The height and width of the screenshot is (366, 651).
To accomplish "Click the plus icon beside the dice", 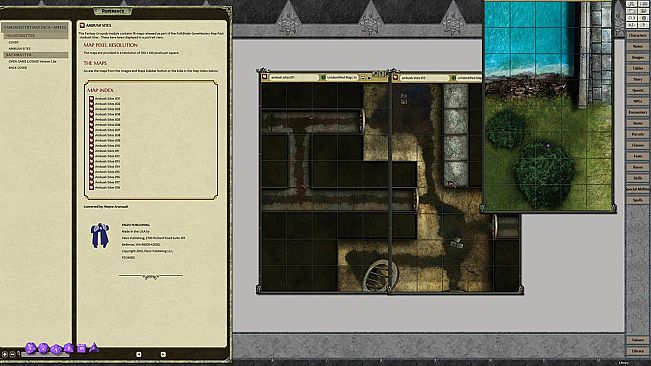I will pyautogui.click(x=5, y=354).
